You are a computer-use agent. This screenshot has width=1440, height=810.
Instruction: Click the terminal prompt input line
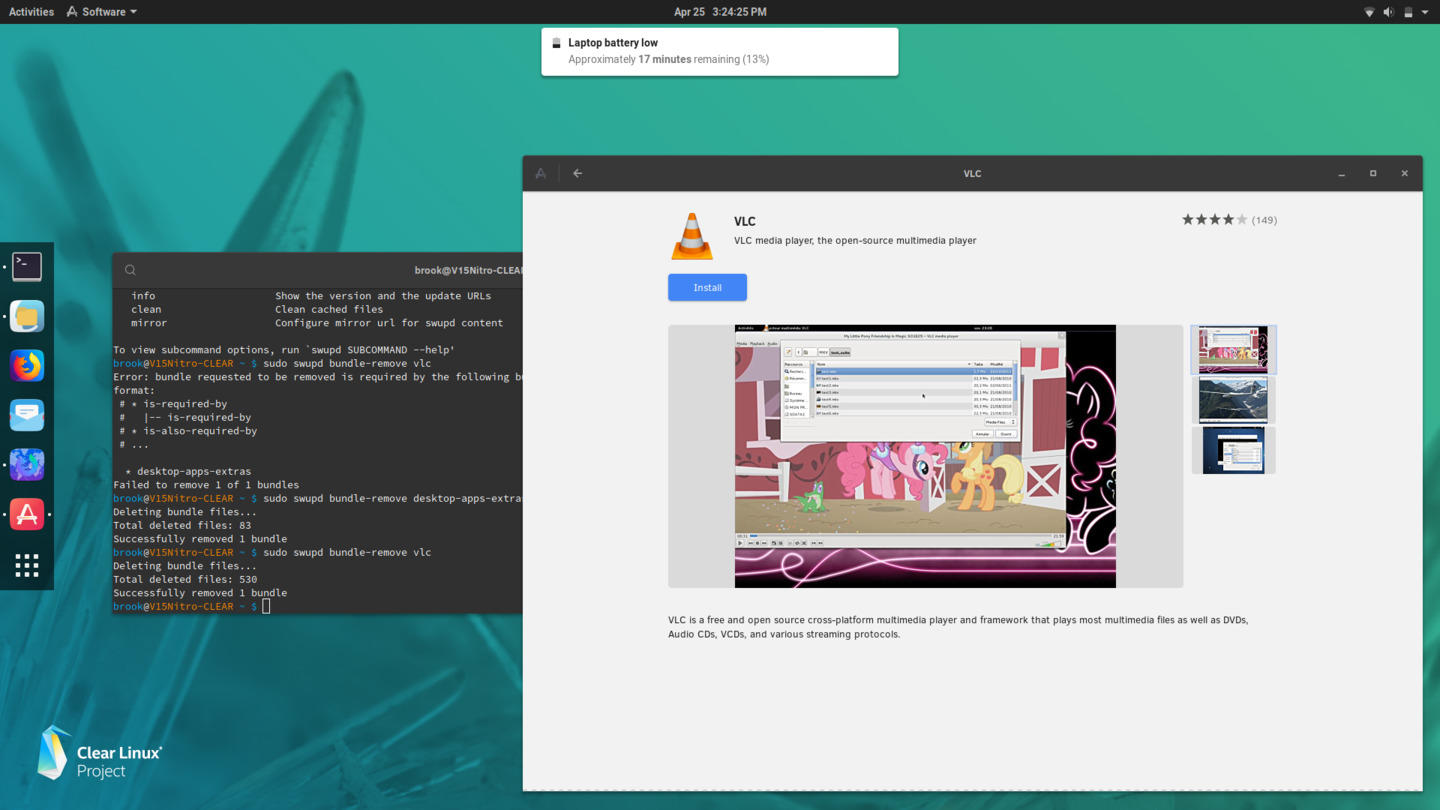[x=192, y=606]
